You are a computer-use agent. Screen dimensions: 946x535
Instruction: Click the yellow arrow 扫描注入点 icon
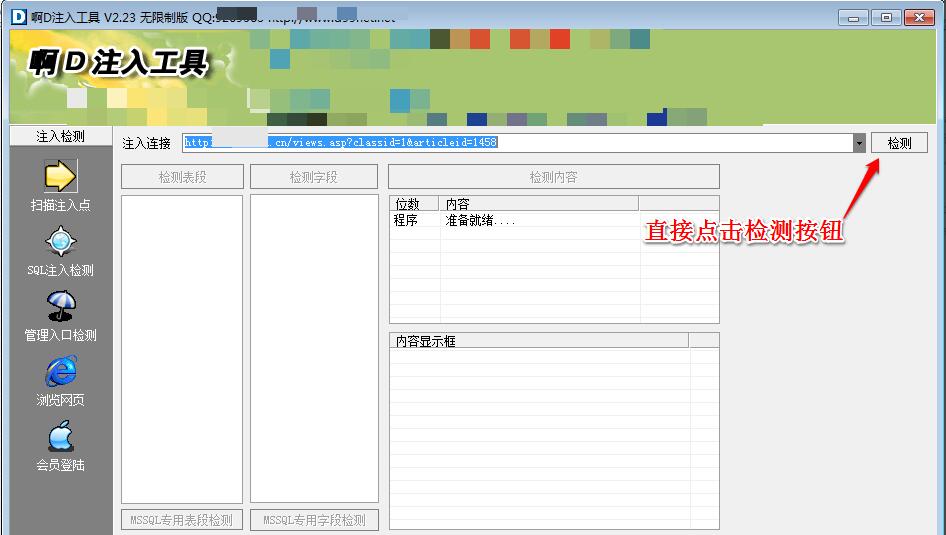pos(60,176)
